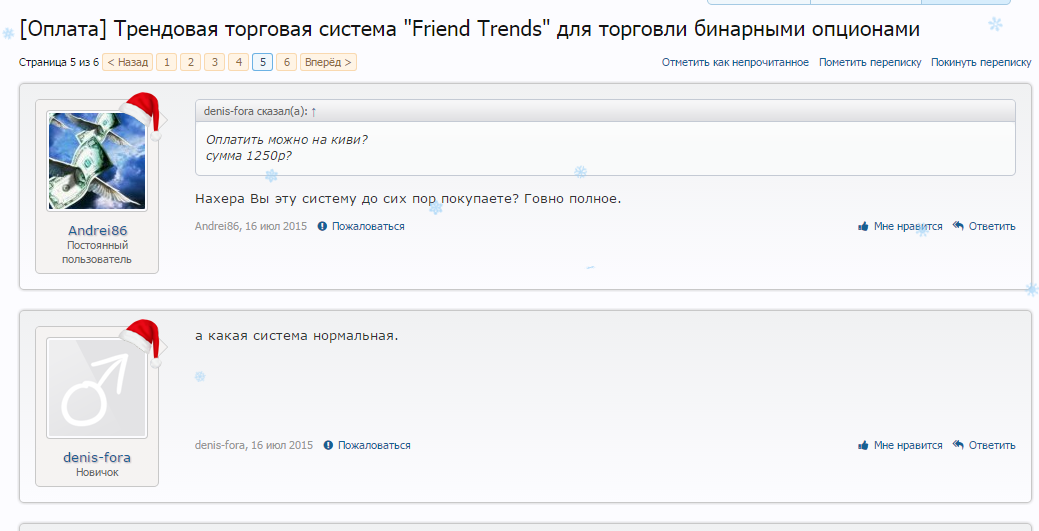Go to next page via Вперёд
This screenshot has width=1039, height=531.
(x=328, y=62)
